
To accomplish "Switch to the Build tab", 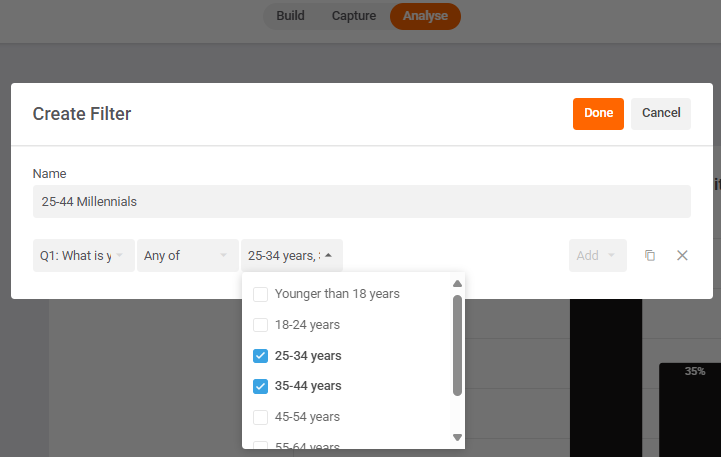I will coord(291,16).
